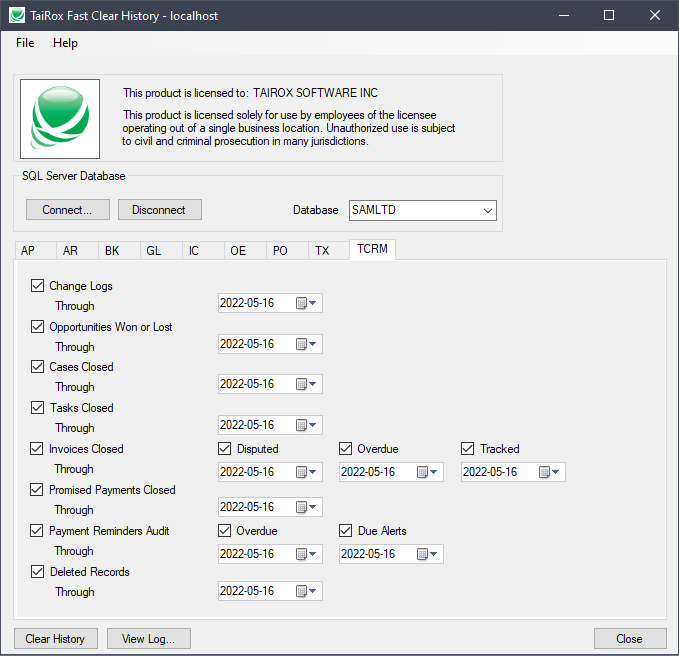This screenshot has width=679, height=656.
Task: Toggle the Due Alerts checkbox
Action: pos(345,530)
